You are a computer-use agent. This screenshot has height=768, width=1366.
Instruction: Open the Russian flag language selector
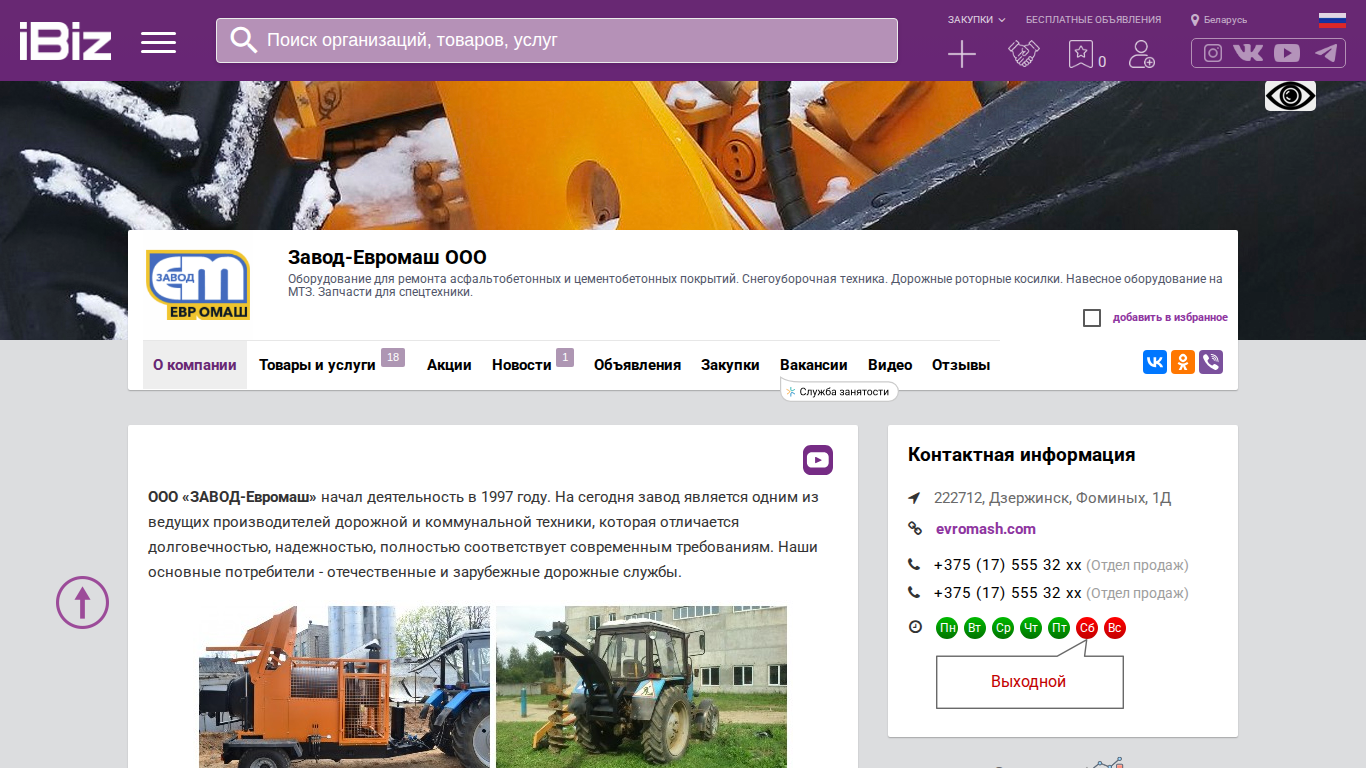point(1332,20)
